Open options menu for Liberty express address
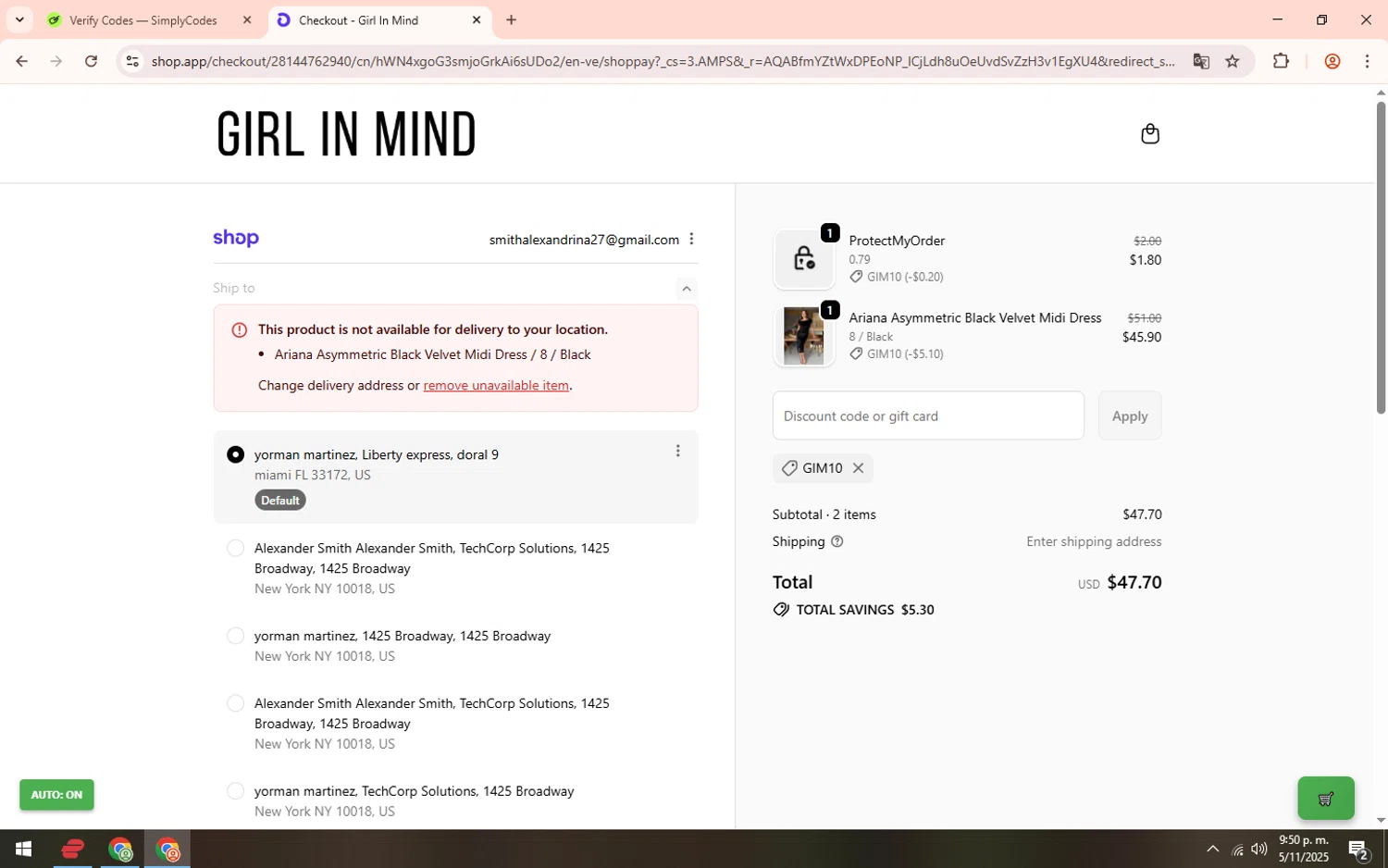This screenshot has width=1388, height=868. click(x=677, y=451)
